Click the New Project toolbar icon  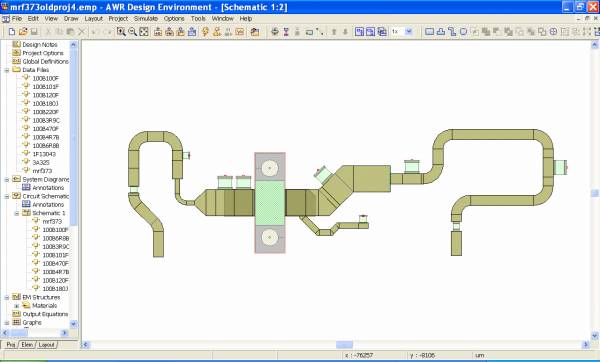click(12, 32)
